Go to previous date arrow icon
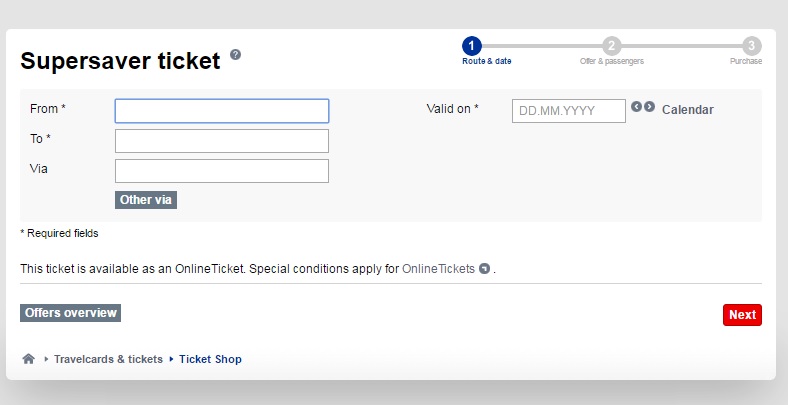 point(636,107)
